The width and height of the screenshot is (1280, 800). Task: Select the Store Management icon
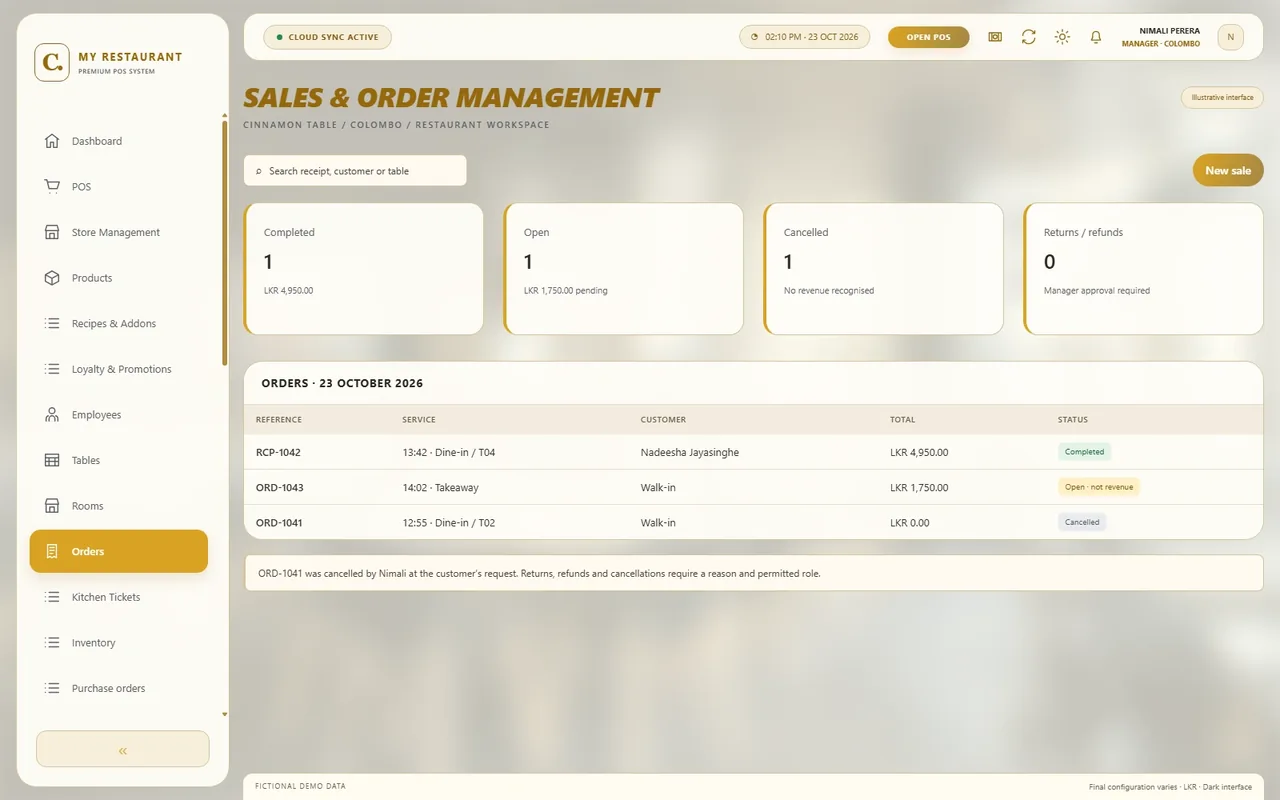tap(52, 232)
